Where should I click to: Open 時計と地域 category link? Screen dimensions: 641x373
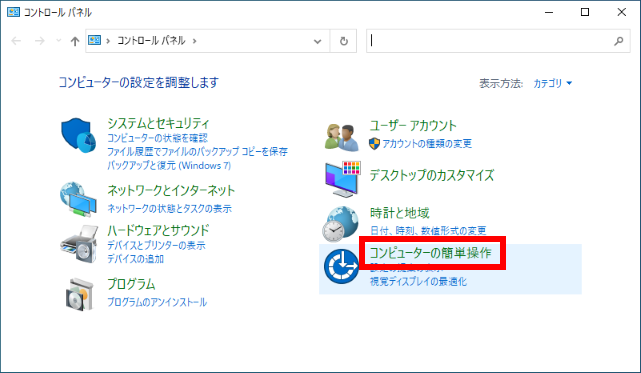click(x=399, y=213)
